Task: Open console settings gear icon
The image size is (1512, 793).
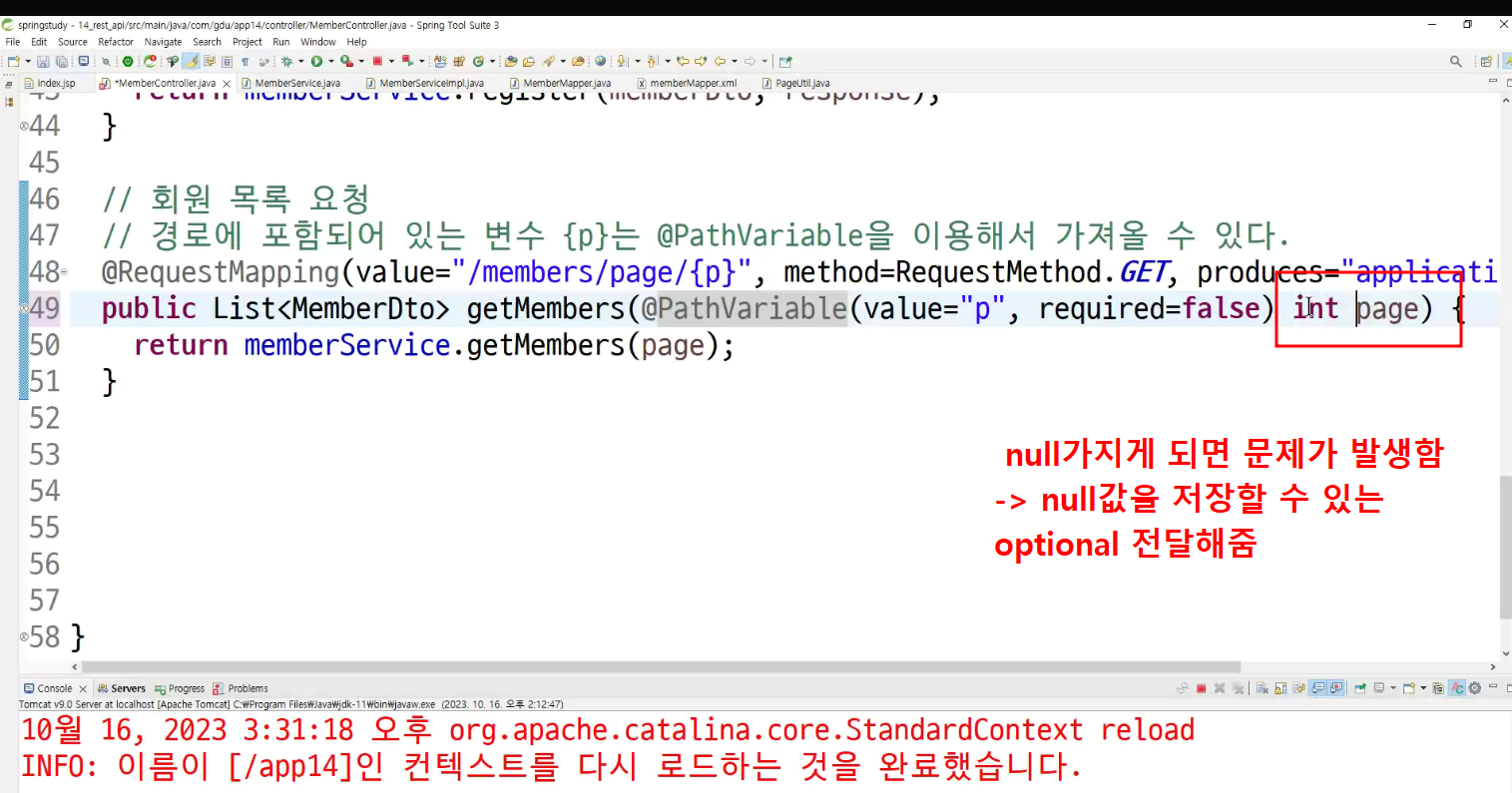Action: (x=1474, y=688)
